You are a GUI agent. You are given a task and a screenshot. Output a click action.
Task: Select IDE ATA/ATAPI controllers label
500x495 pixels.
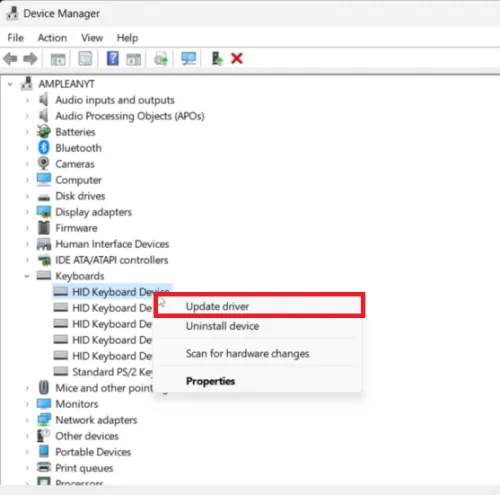pyautogui.click(x=112, y=260)
